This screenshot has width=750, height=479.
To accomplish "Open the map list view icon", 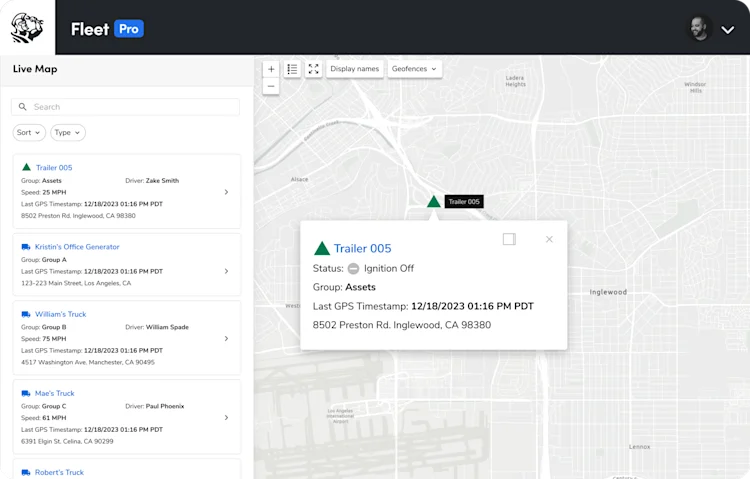I will [292, 69].
